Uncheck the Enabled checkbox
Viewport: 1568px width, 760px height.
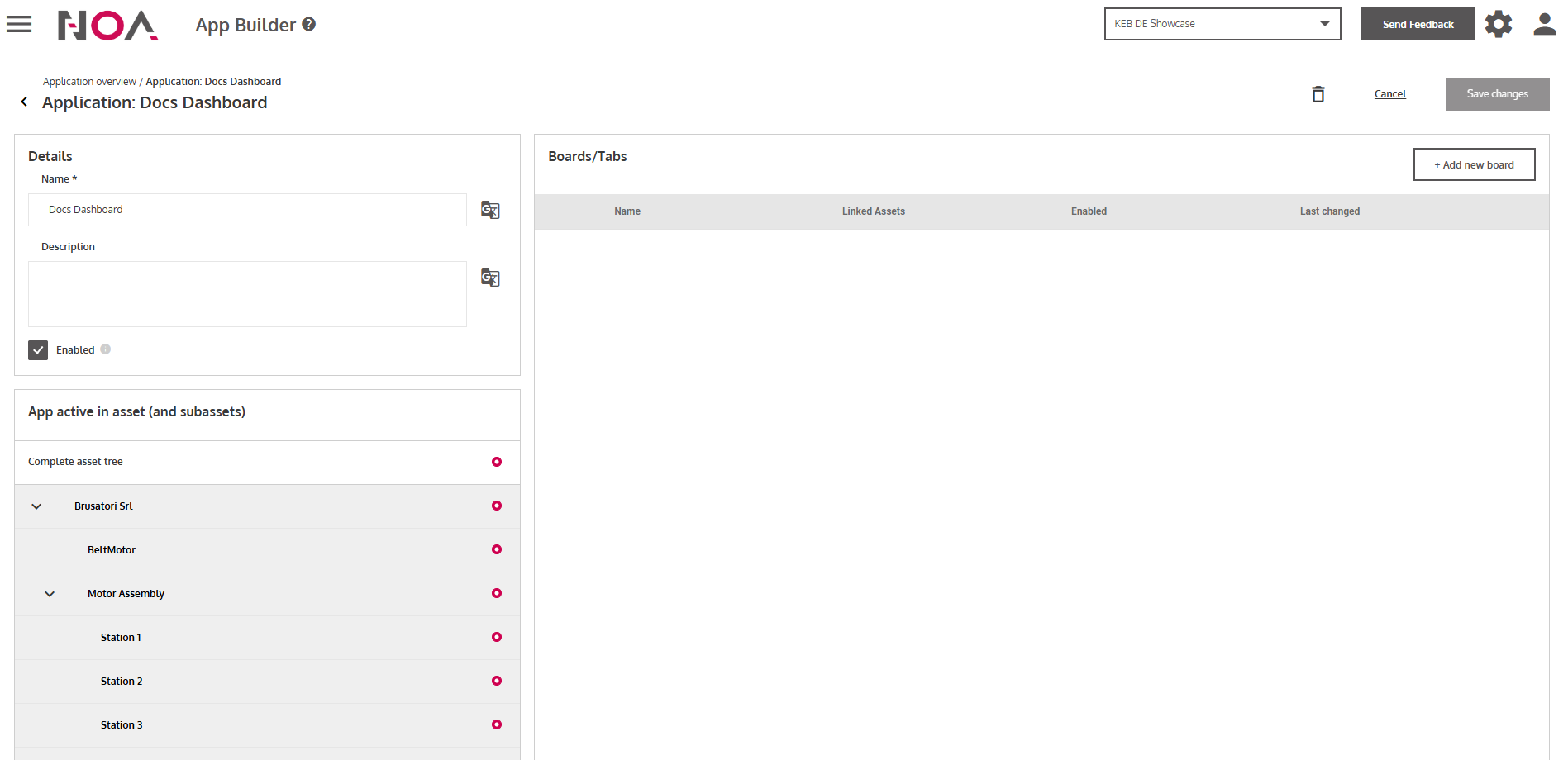[38, 350]
